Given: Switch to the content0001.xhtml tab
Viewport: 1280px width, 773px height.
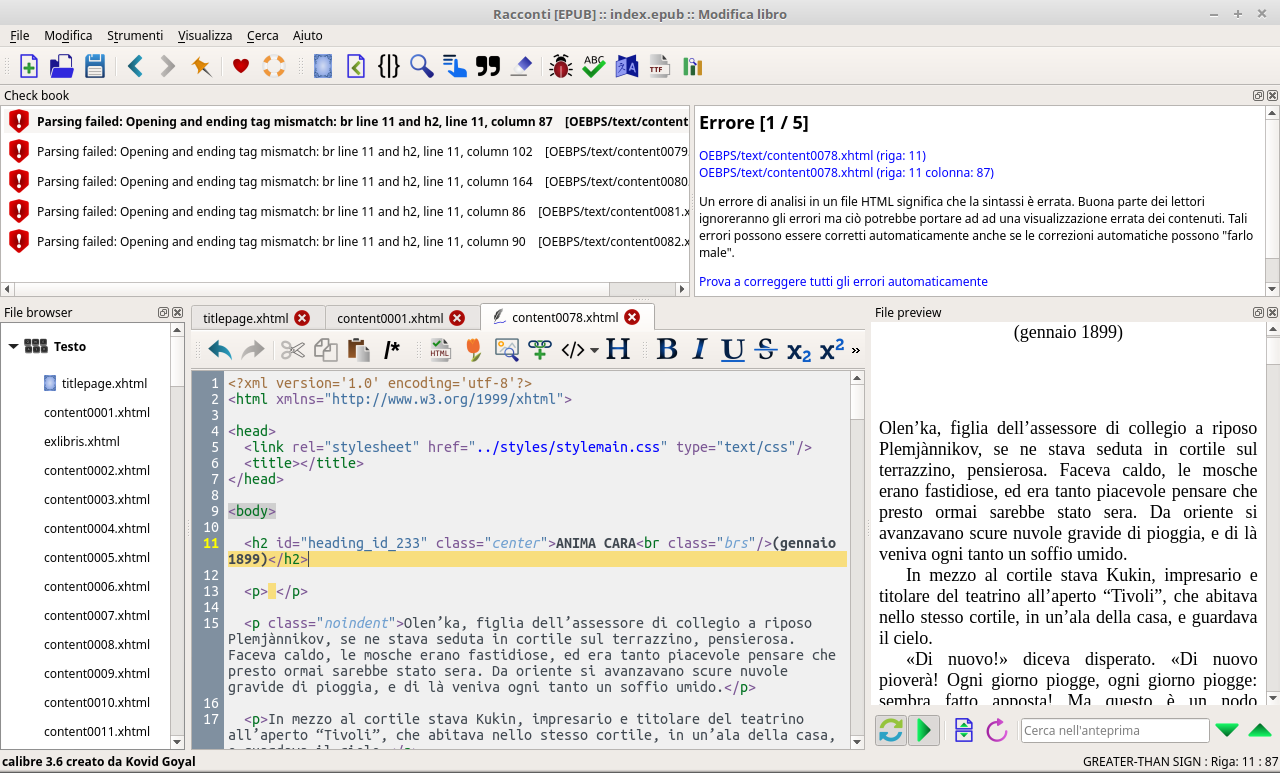Looking at the screenshot, I should tap(390, 318).
